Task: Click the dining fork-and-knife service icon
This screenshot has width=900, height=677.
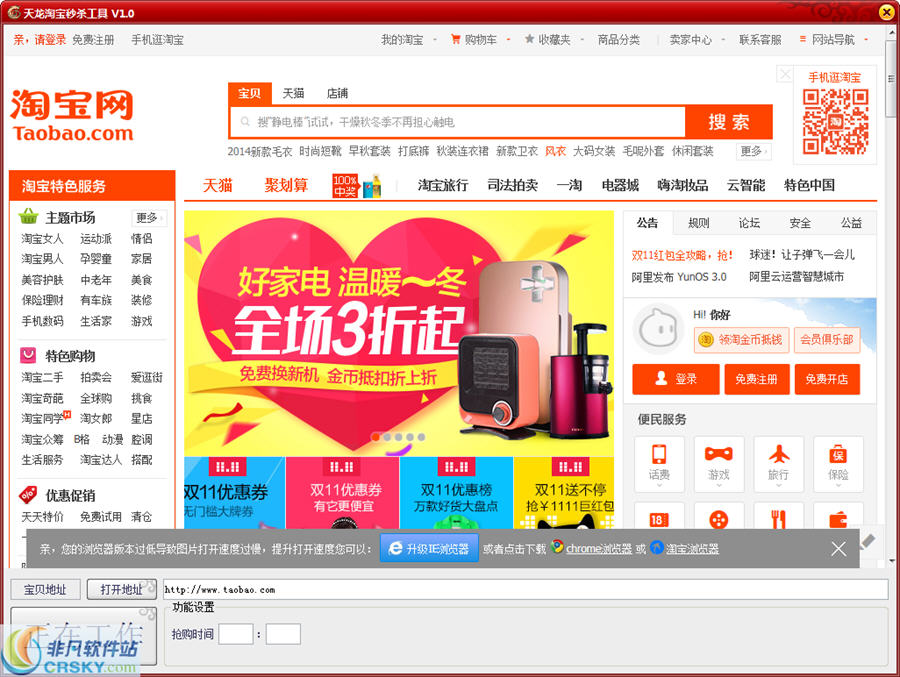Action: [x=777, y=520]
